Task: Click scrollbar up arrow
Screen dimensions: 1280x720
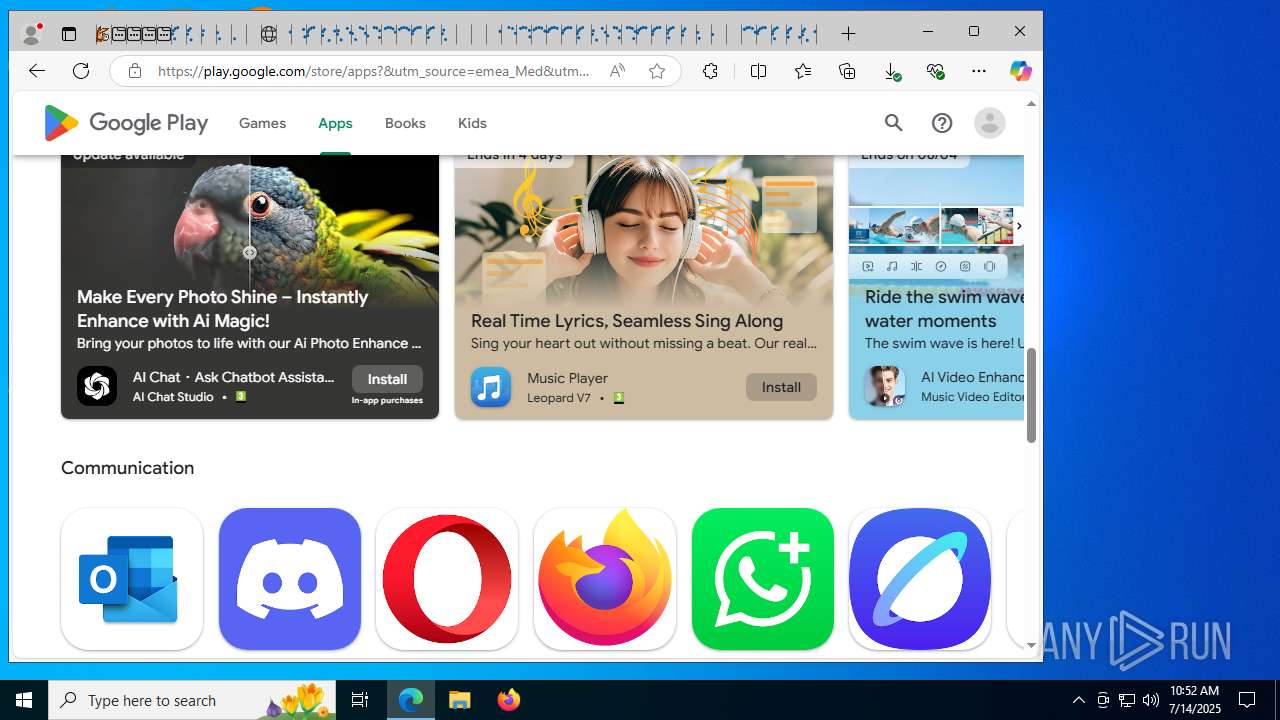Action: coord(1031,103)
